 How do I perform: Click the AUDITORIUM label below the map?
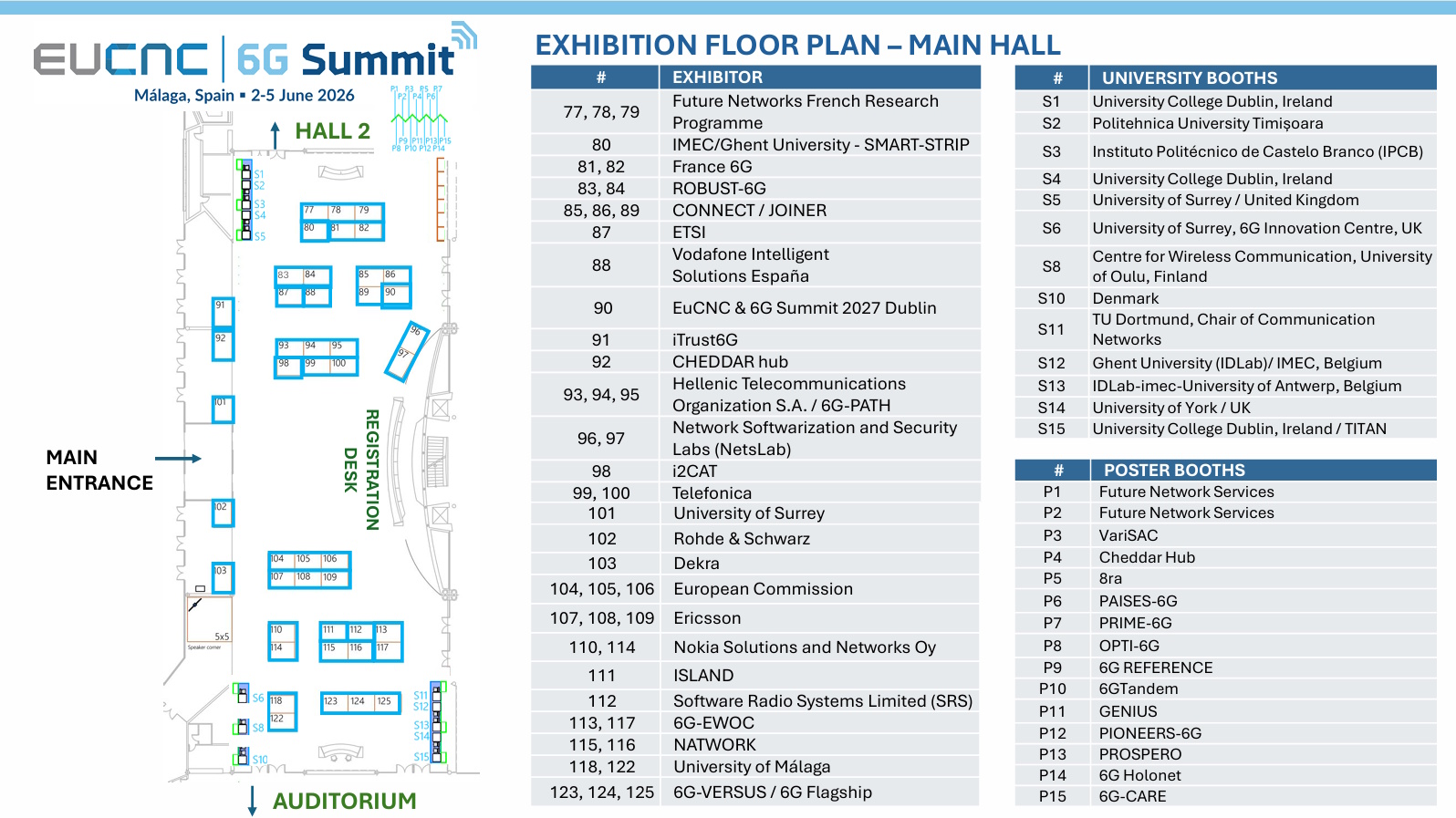coord(344,801)
